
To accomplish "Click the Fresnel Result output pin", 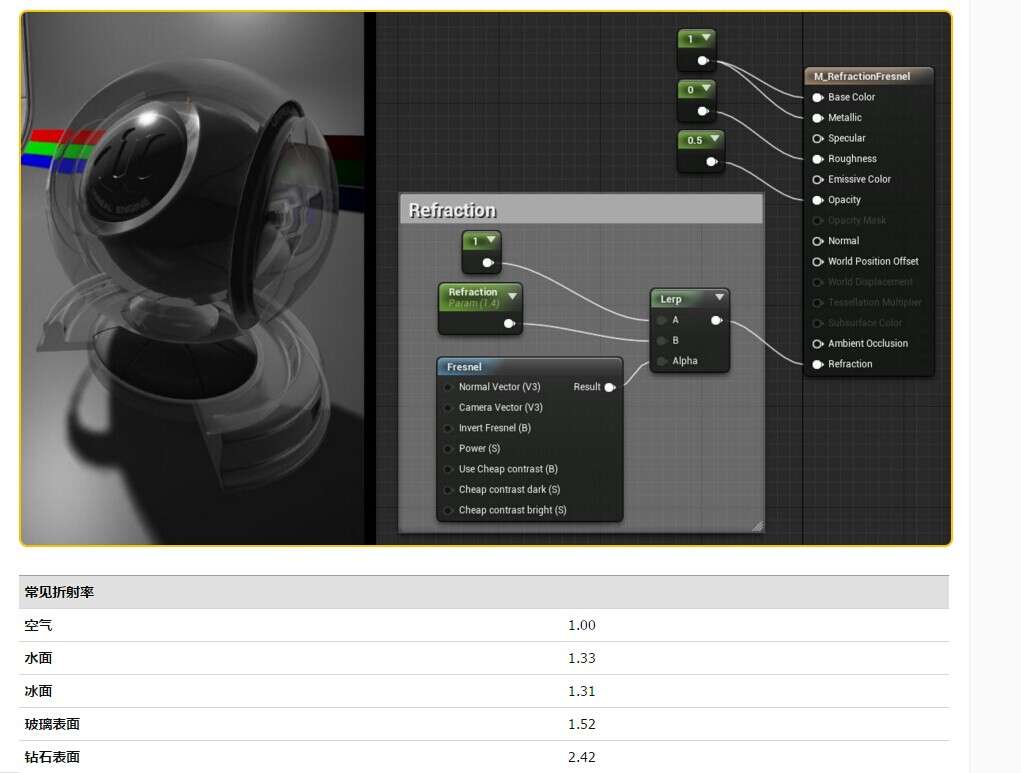I will tap(610, 387).
